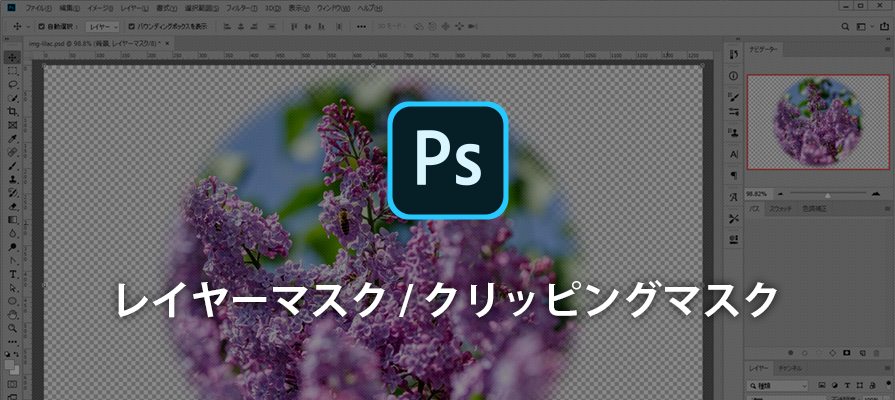Add layer mask from Paths panel footer
The width and height of the screenshot is (895, 400).
point(847,353)
